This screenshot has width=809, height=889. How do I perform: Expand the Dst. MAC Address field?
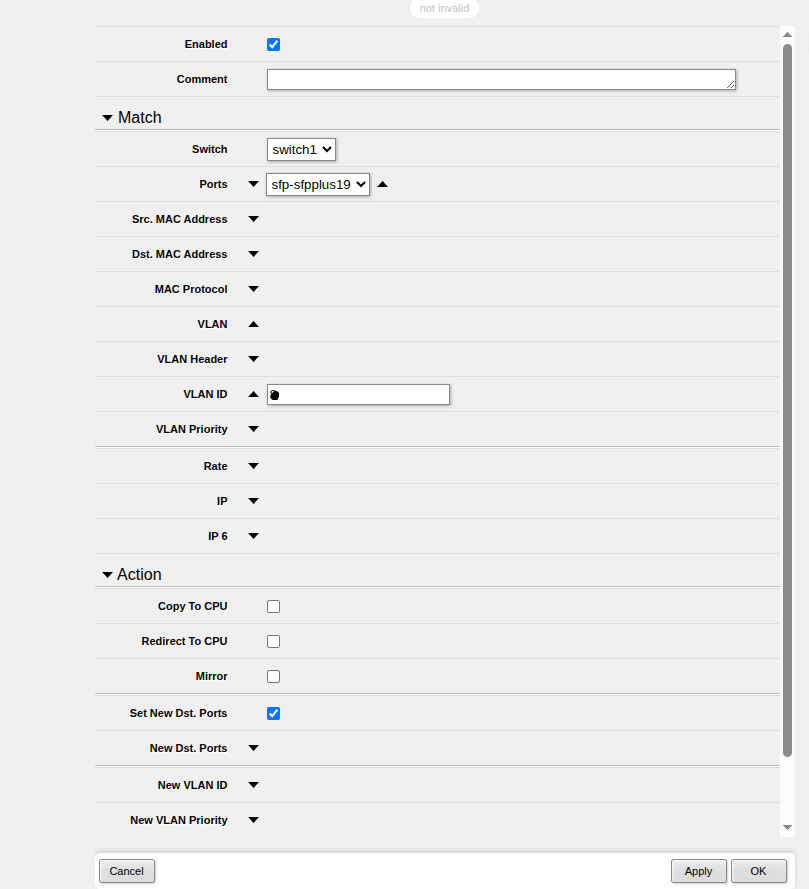click(x=253, y=254)
